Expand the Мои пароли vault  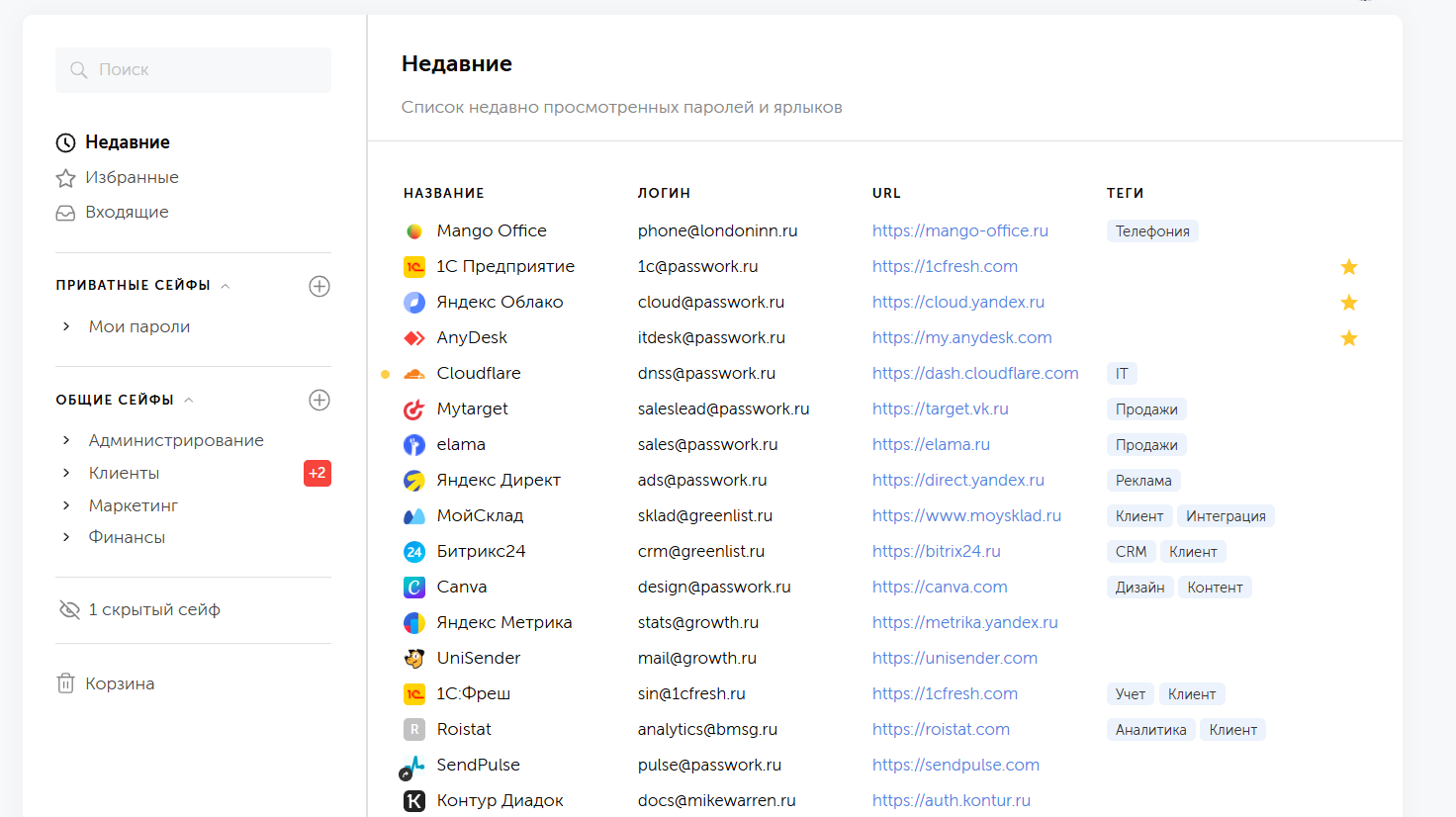[x=66, y=326]
